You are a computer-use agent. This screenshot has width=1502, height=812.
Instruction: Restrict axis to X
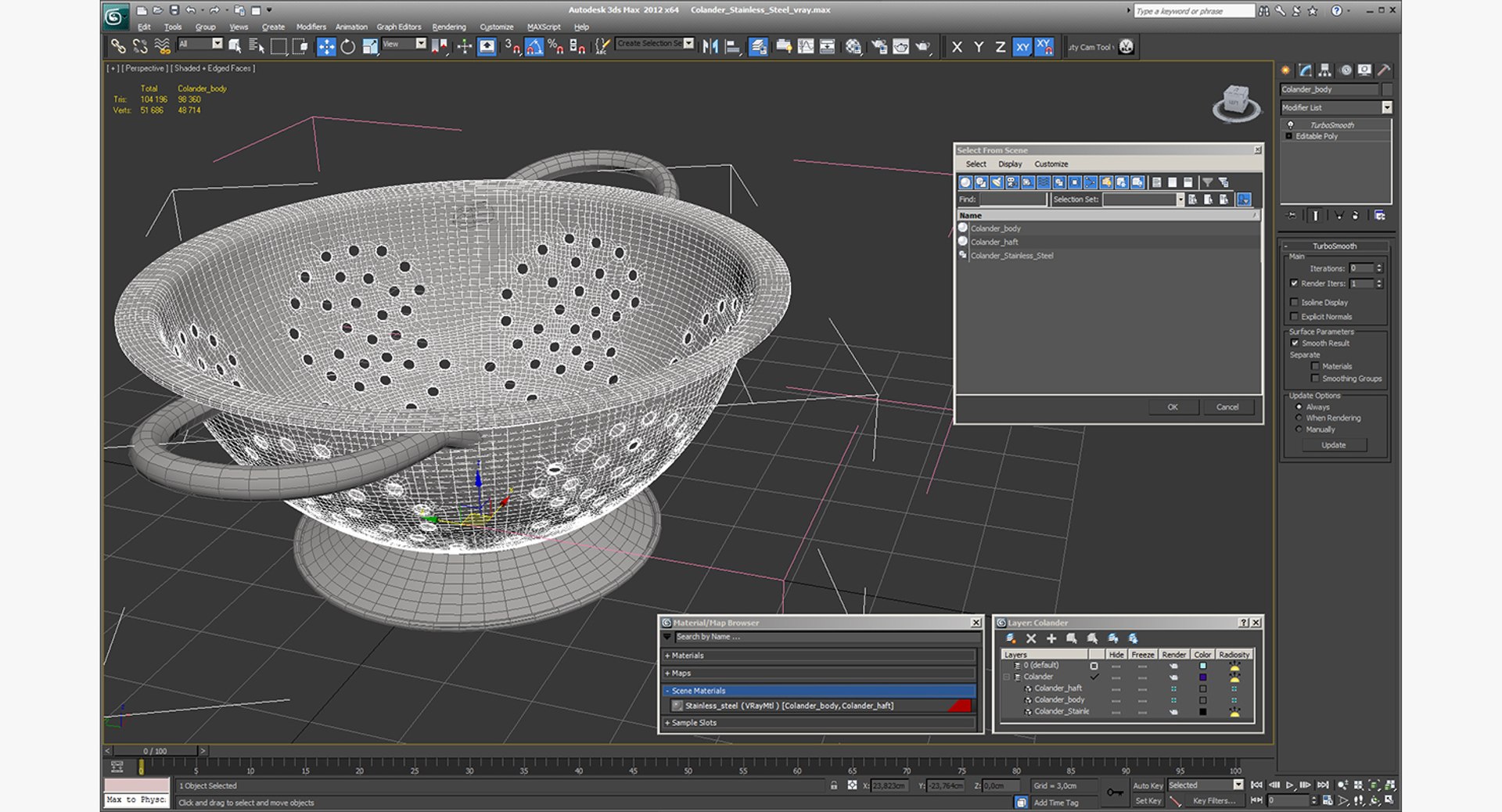coord(957,47)
